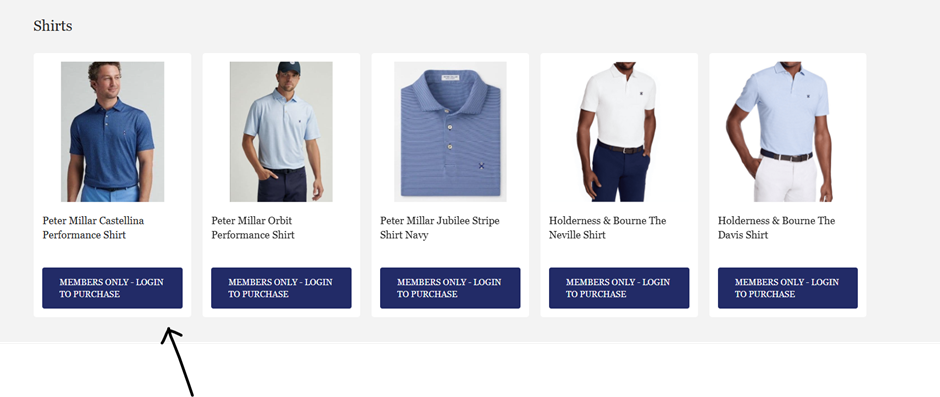Click Members Only login under the Neville shirt
The image size is (940, 397).
[x=619, y=288]
